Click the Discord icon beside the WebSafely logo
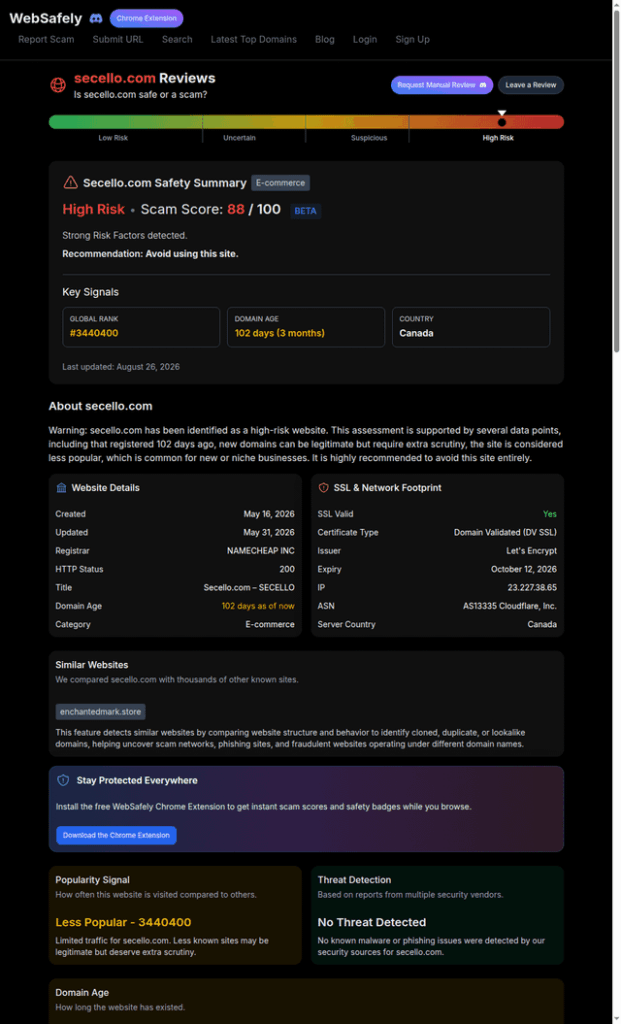The height and width of the screenshot is (1024, 621). pyautogui.click(x=95, y=18)
